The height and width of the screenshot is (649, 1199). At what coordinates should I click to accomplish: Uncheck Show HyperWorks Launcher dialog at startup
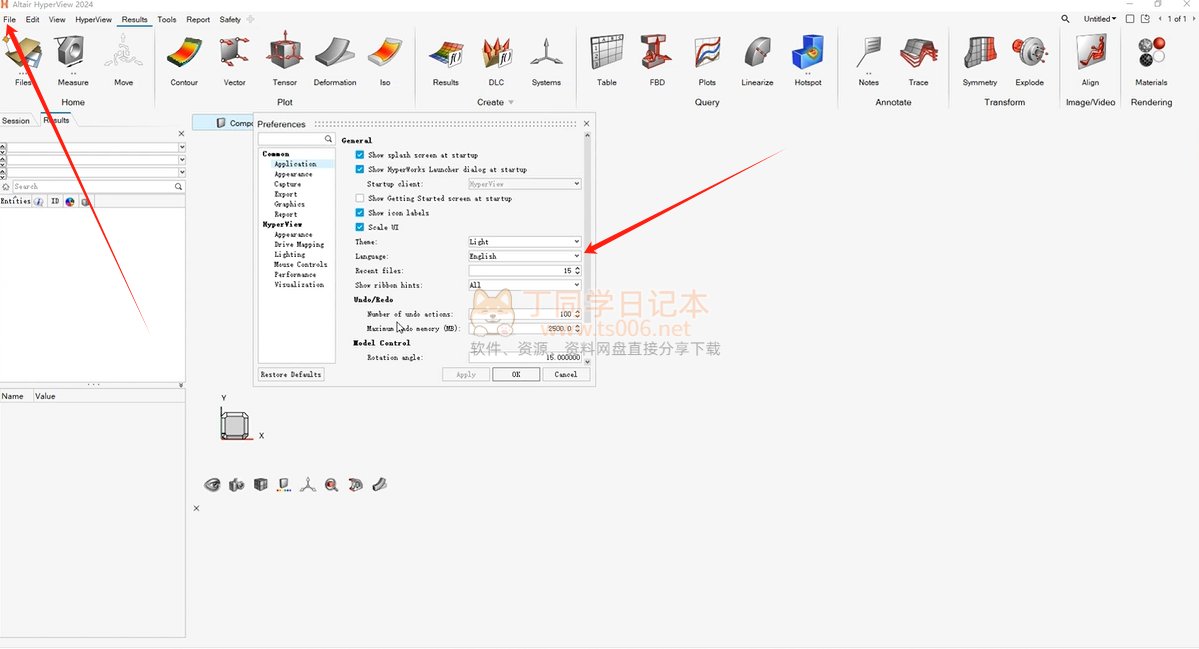tap(359, 170)
